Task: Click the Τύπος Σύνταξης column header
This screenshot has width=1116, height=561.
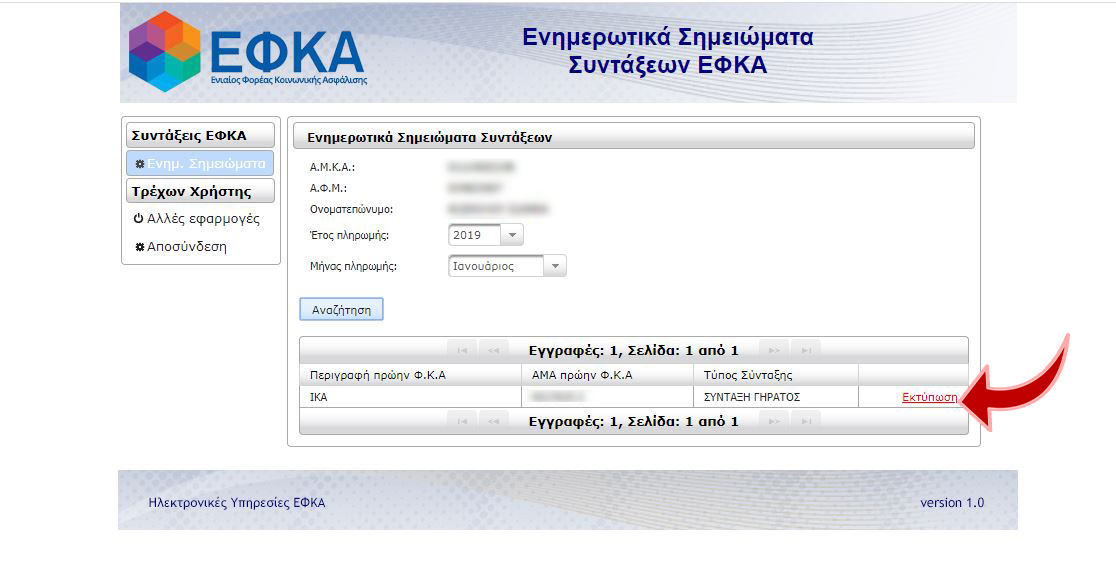Action: 777,375
